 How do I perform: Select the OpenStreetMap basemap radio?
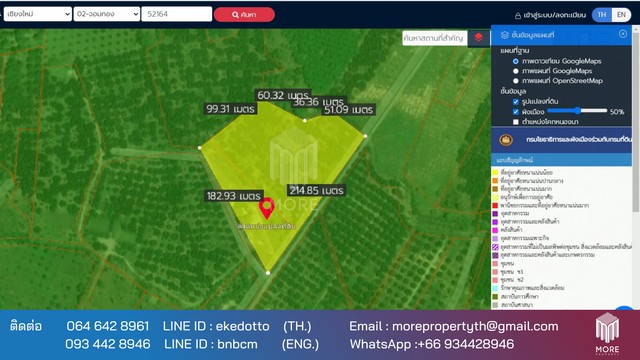[x=516, y=81]
